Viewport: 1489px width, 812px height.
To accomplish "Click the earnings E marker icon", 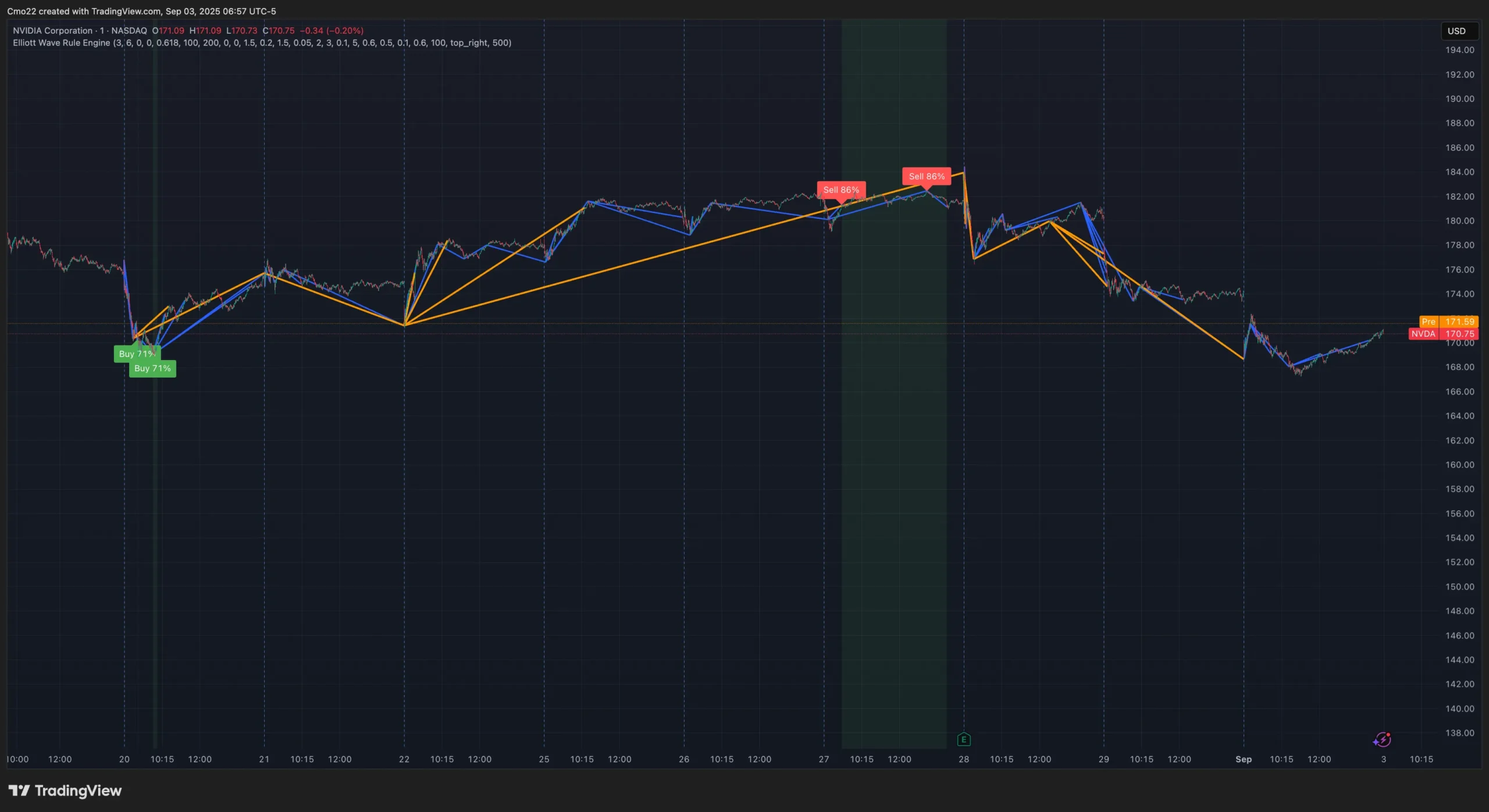I will [x=964, y=739].
